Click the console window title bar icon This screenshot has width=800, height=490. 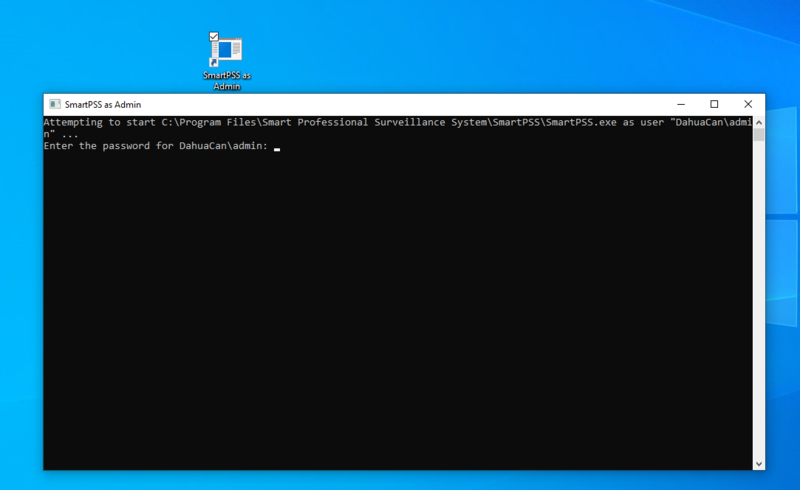pos(55,104)
